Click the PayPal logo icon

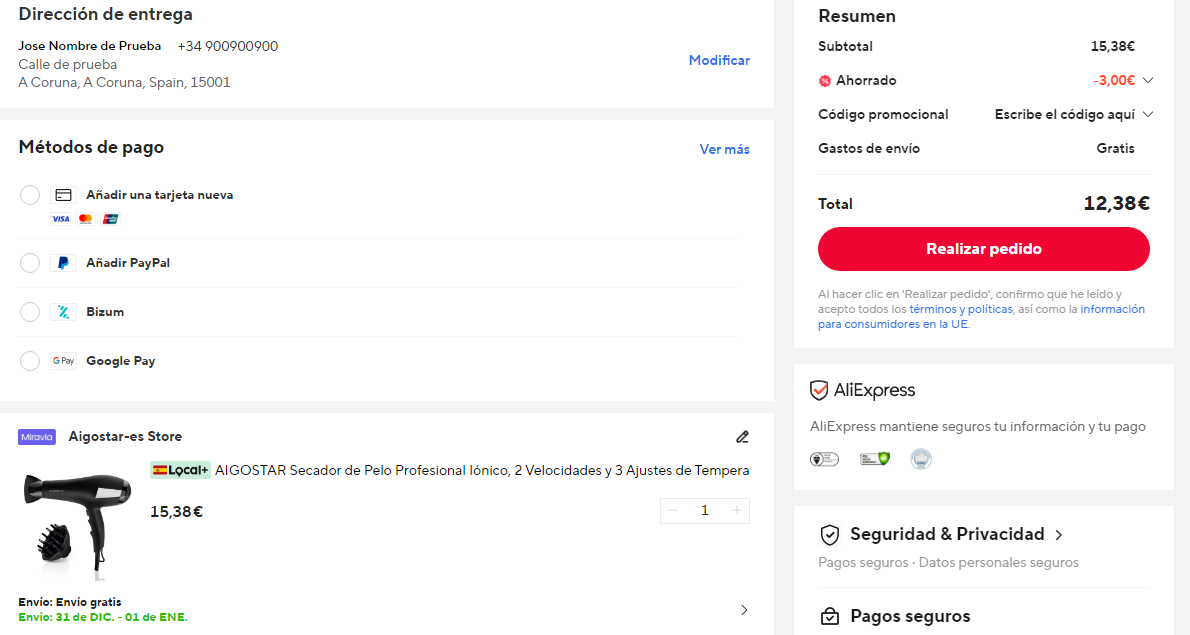pos(64,263)
